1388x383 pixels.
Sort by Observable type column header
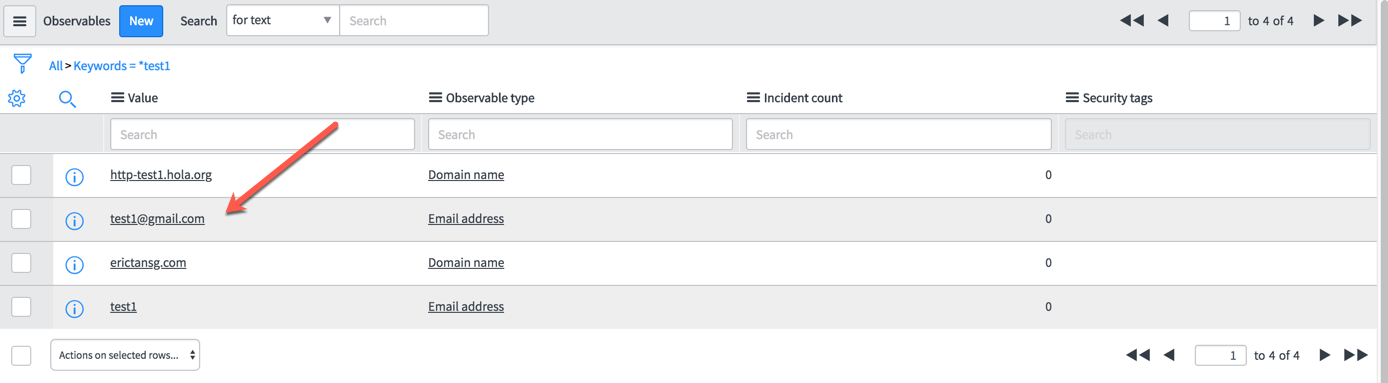(x=490, y=98)
